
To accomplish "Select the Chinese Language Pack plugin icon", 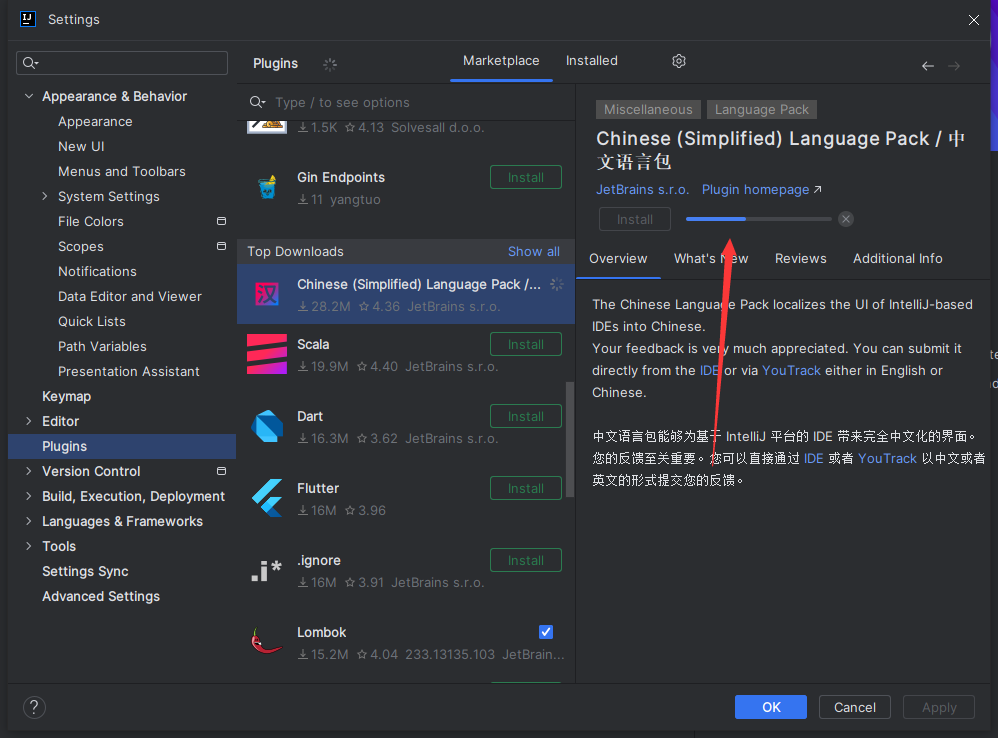I will [x=266, y=294].
